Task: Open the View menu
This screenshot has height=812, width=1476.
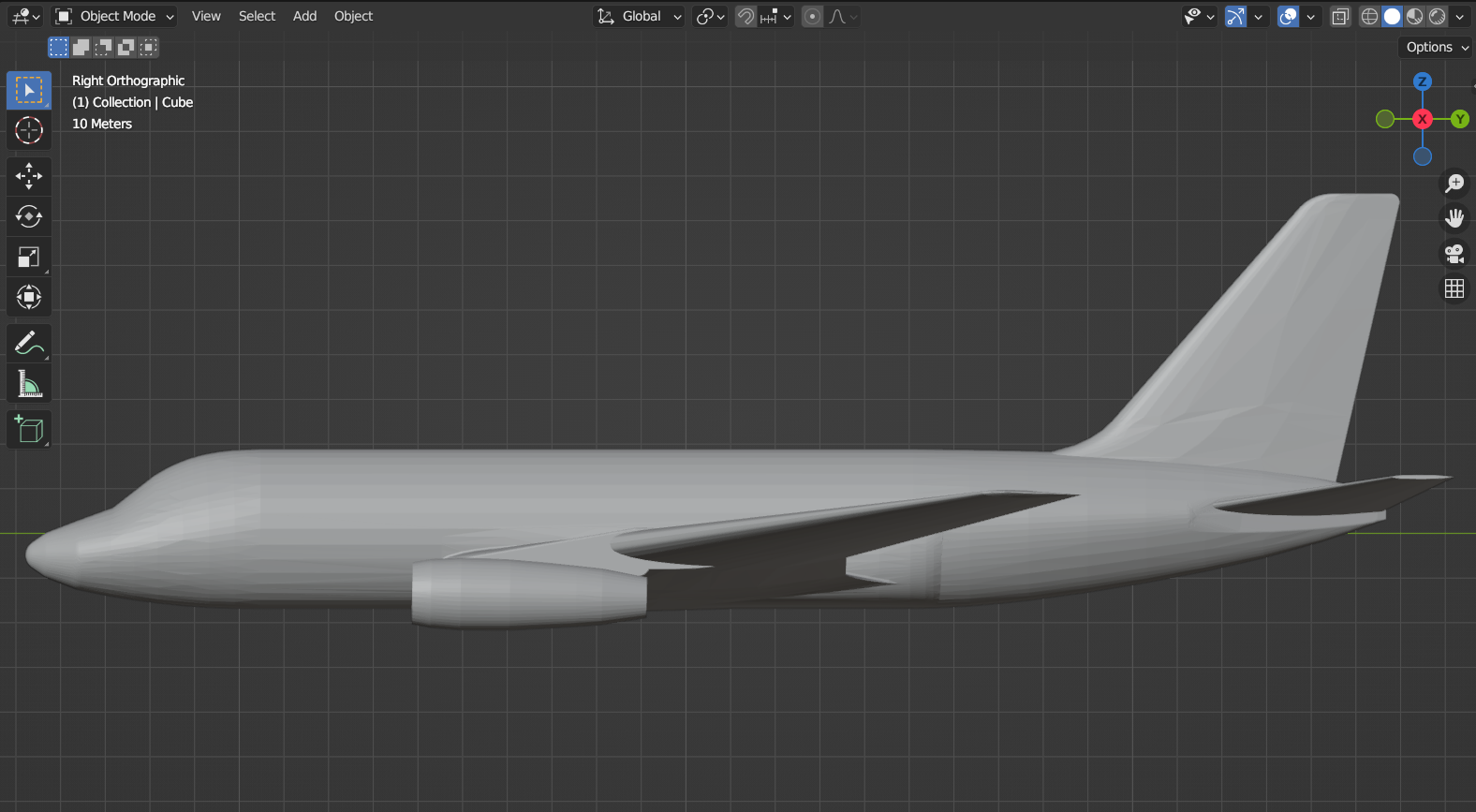Action: point(206,17)
